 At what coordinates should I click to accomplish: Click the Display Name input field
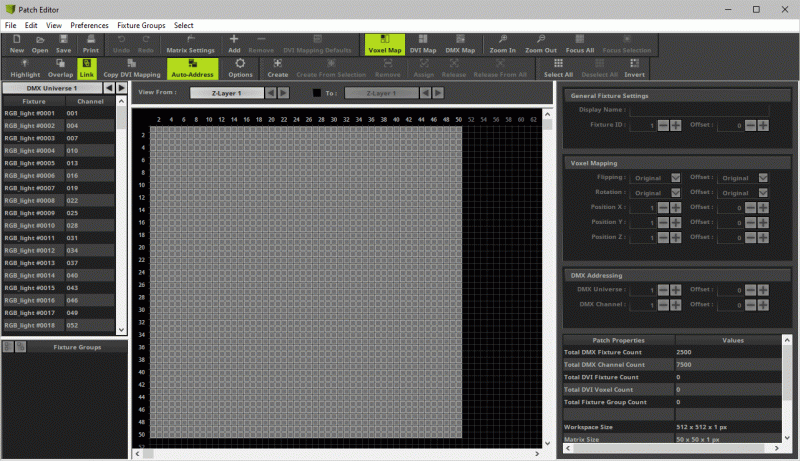[x=699, y=110]
